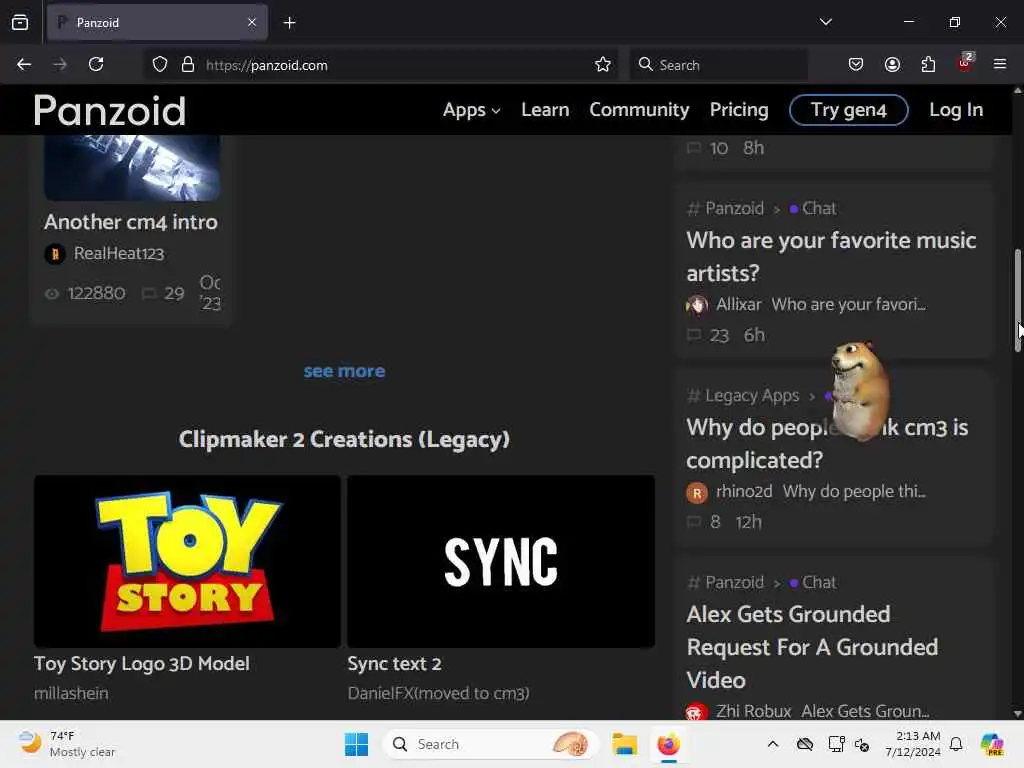
Task: Go back to the previous page
Action: [24, 65]
